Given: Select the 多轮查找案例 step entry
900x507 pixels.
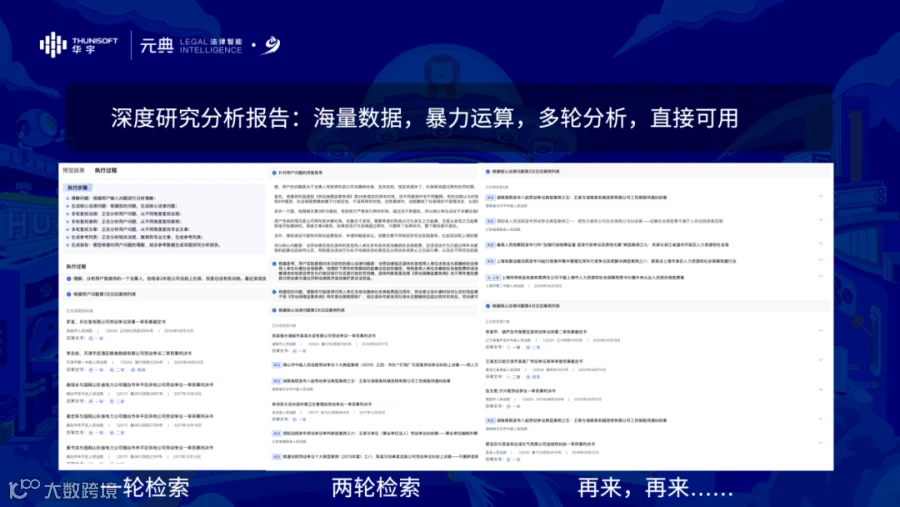Looking at the screenshot, I should (x=123, y=222).
